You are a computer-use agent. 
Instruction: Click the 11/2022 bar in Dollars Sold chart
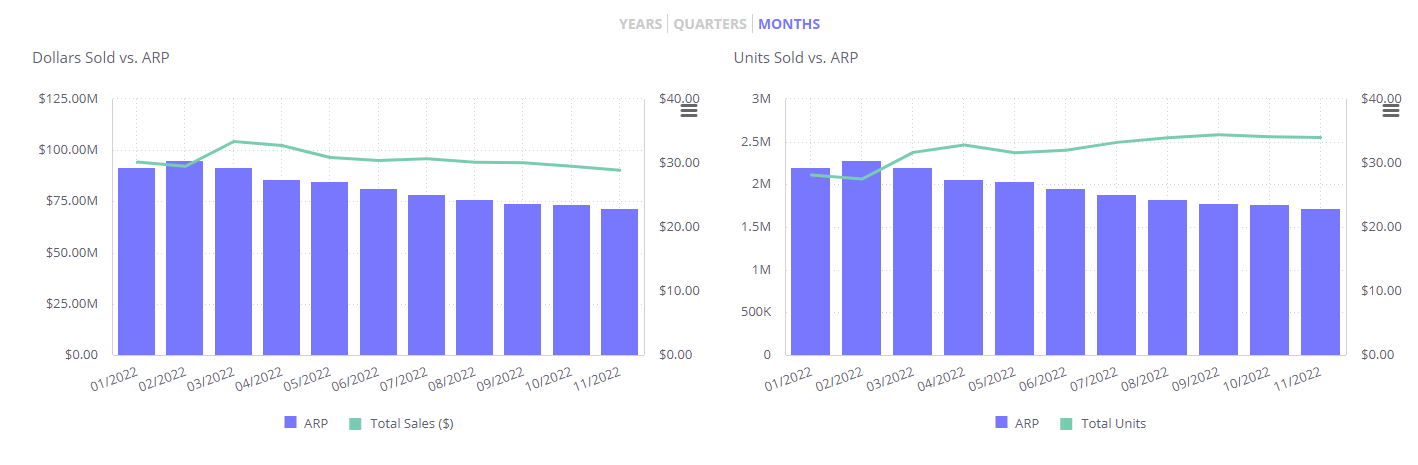619,285
